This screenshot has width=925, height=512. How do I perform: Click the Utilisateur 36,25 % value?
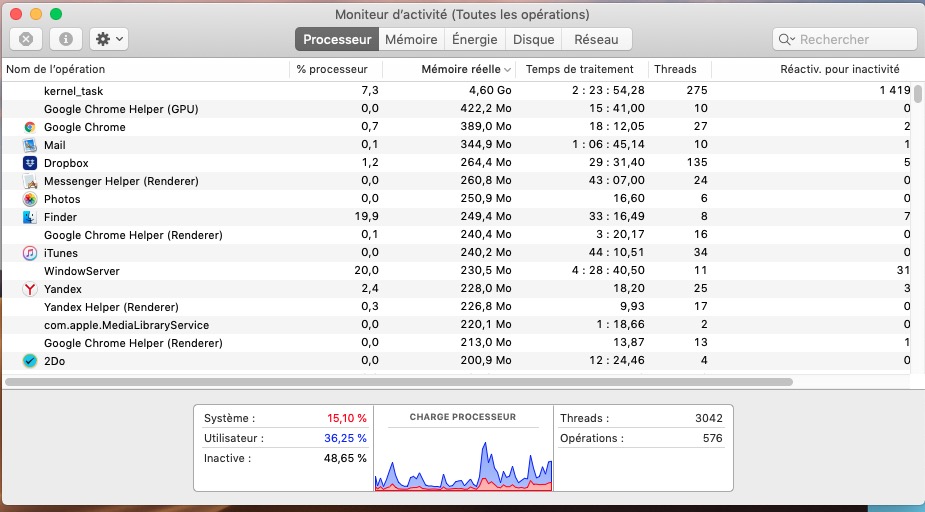click(345, 438)
